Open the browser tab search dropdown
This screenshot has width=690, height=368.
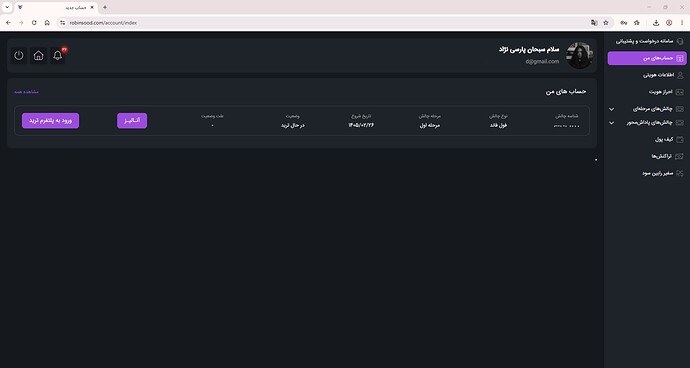(7, 7)
